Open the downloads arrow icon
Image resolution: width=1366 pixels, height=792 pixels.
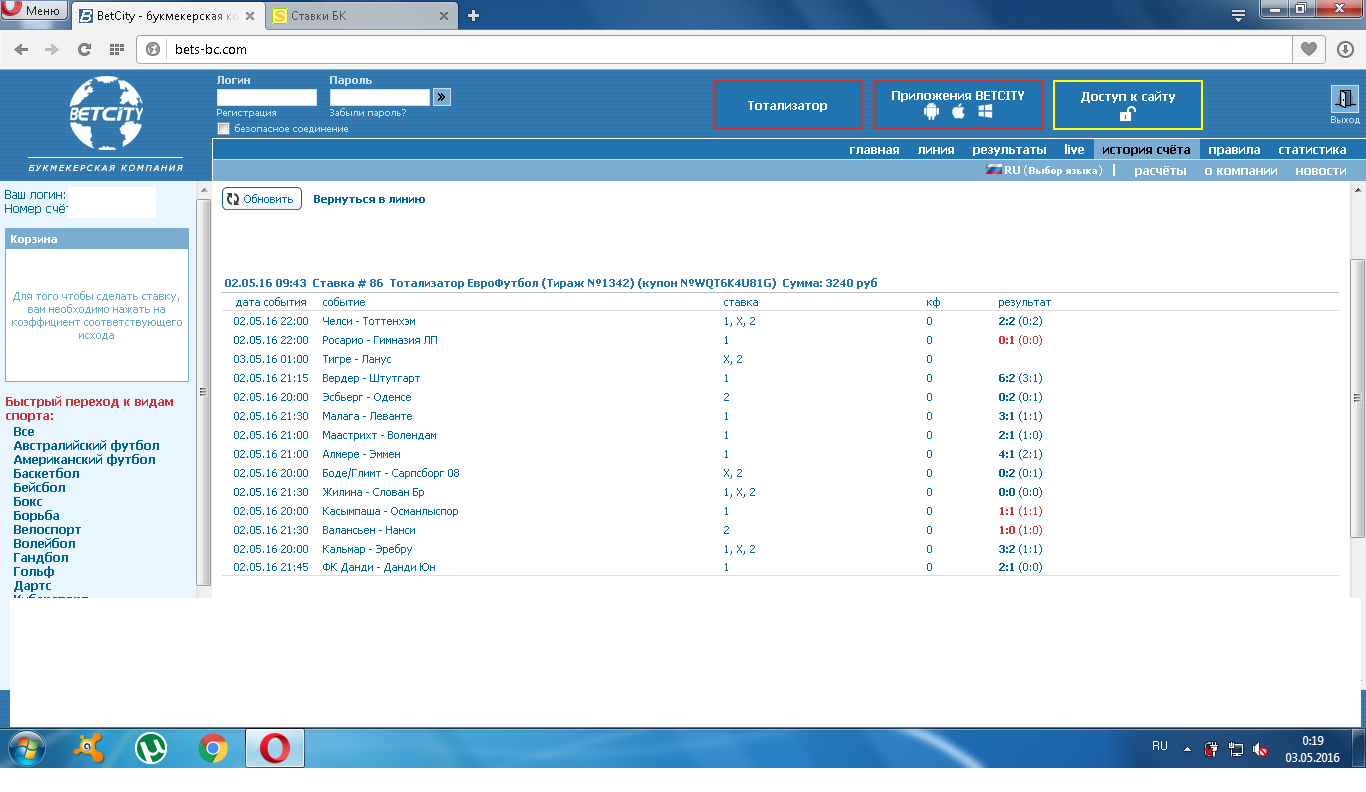pyautogui.click(x=1345, y=49)
